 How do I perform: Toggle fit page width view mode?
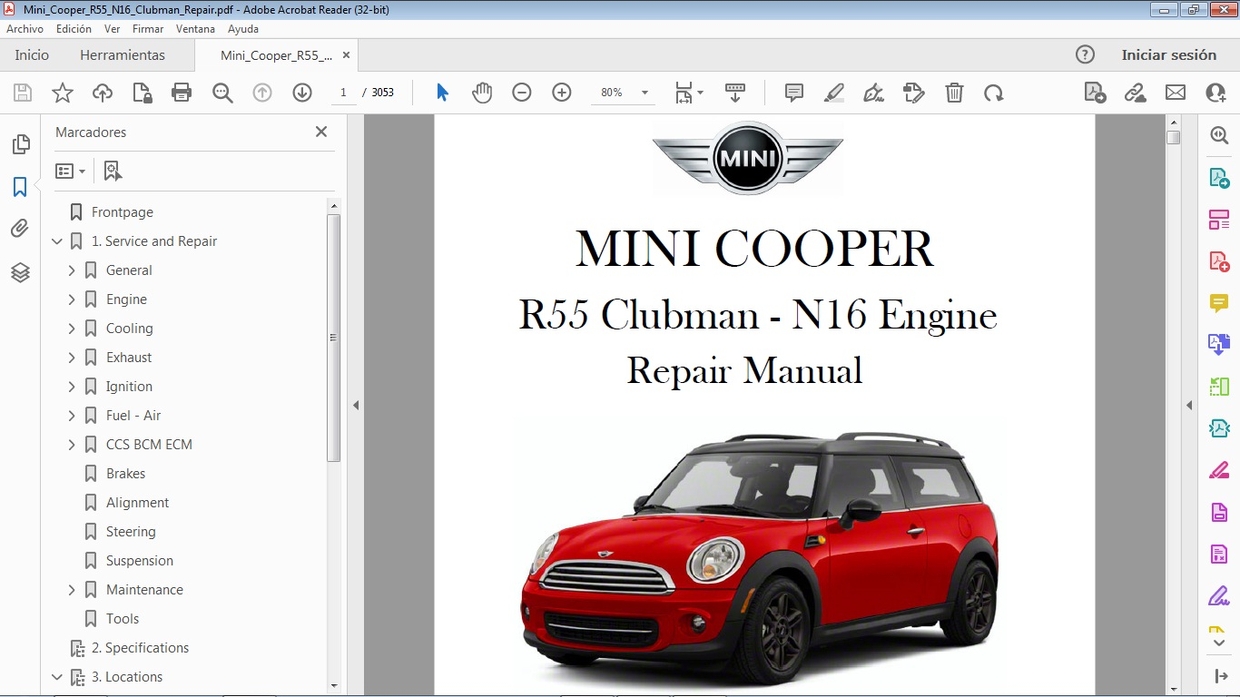click(682, 92)
